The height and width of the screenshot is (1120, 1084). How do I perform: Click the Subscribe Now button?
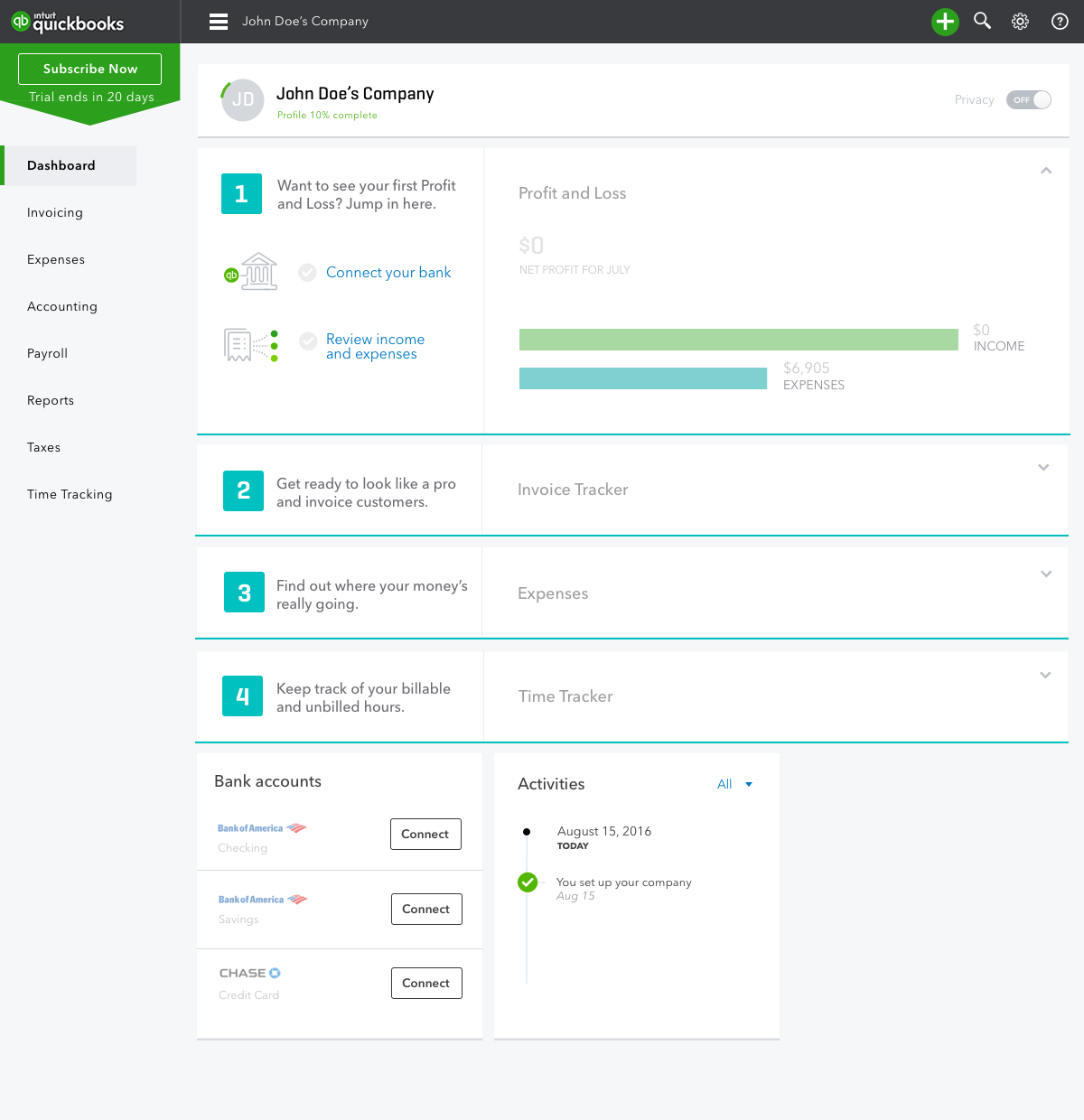(90, 69)
